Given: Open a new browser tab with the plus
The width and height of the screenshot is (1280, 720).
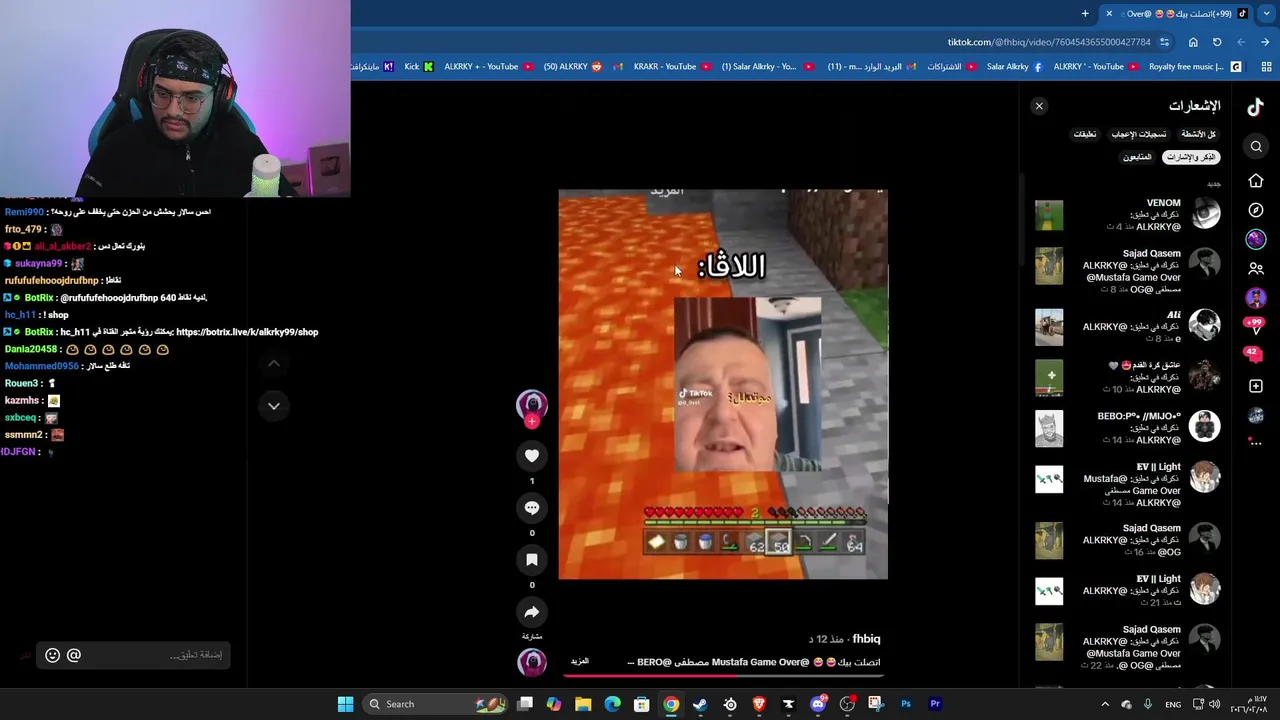Looking at the screenshot, I should pos(1085,13).
